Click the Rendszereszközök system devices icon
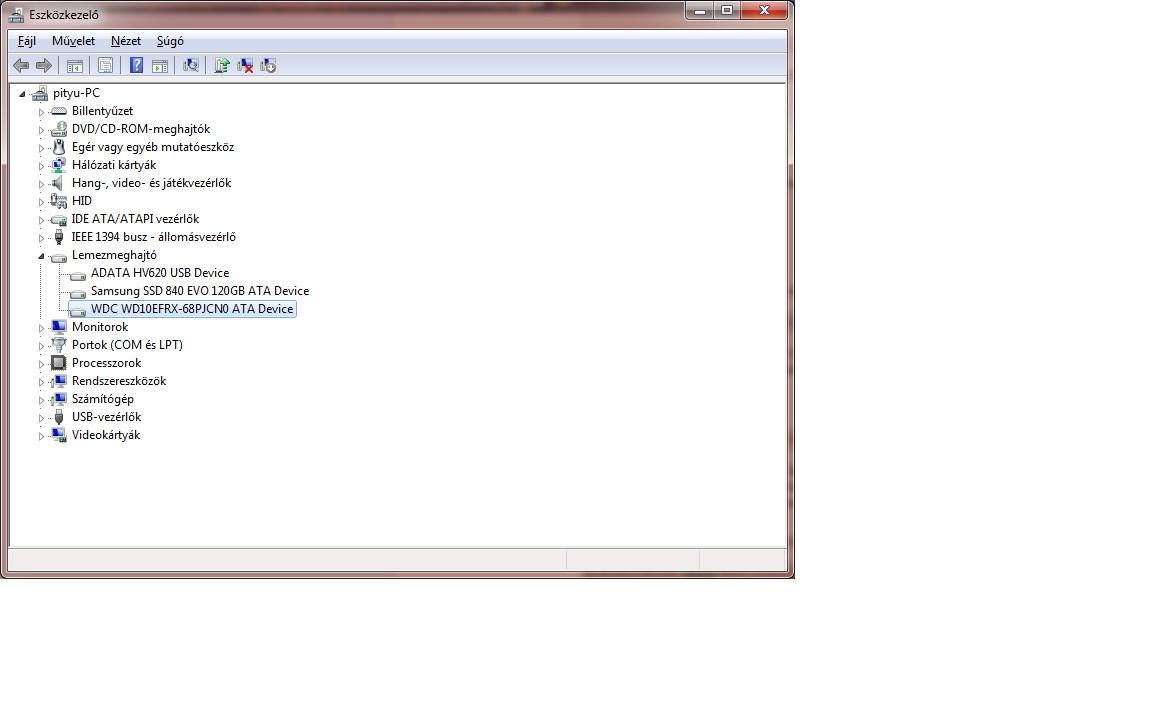 [x=59, y=381]
